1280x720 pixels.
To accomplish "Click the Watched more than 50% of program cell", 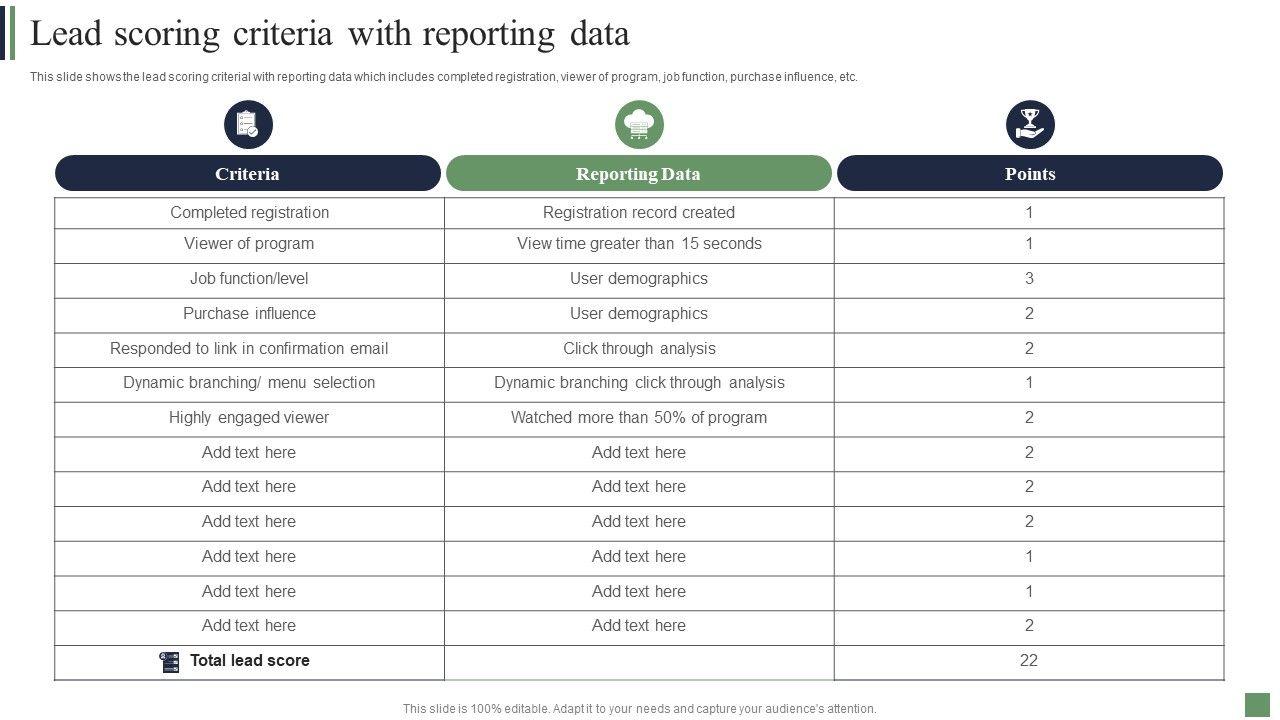I will pos(639,418).
